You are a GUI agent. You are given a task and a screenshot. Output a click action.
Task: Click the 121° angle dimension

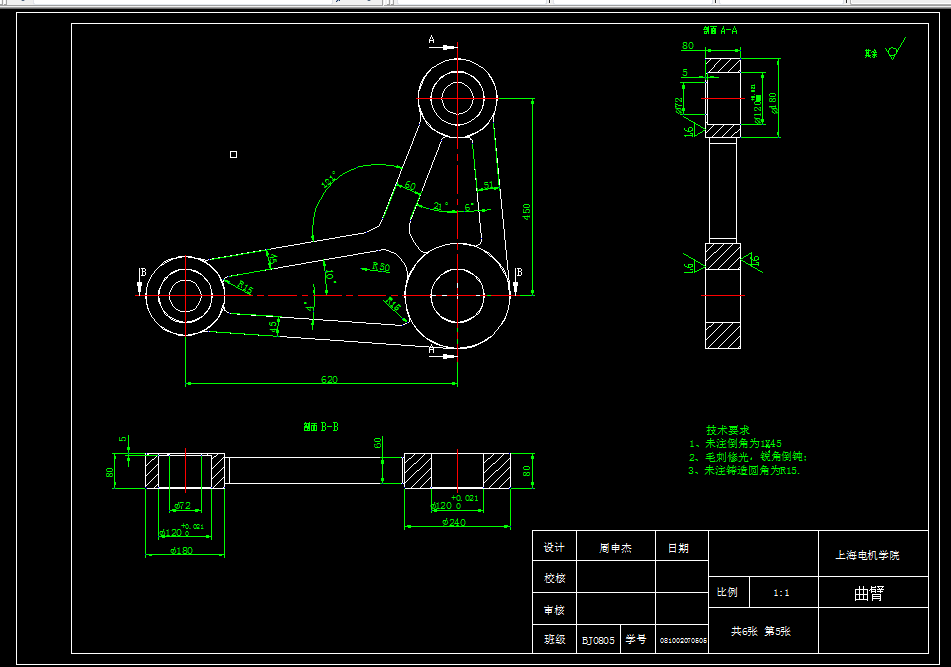click(x=328, y=180)
